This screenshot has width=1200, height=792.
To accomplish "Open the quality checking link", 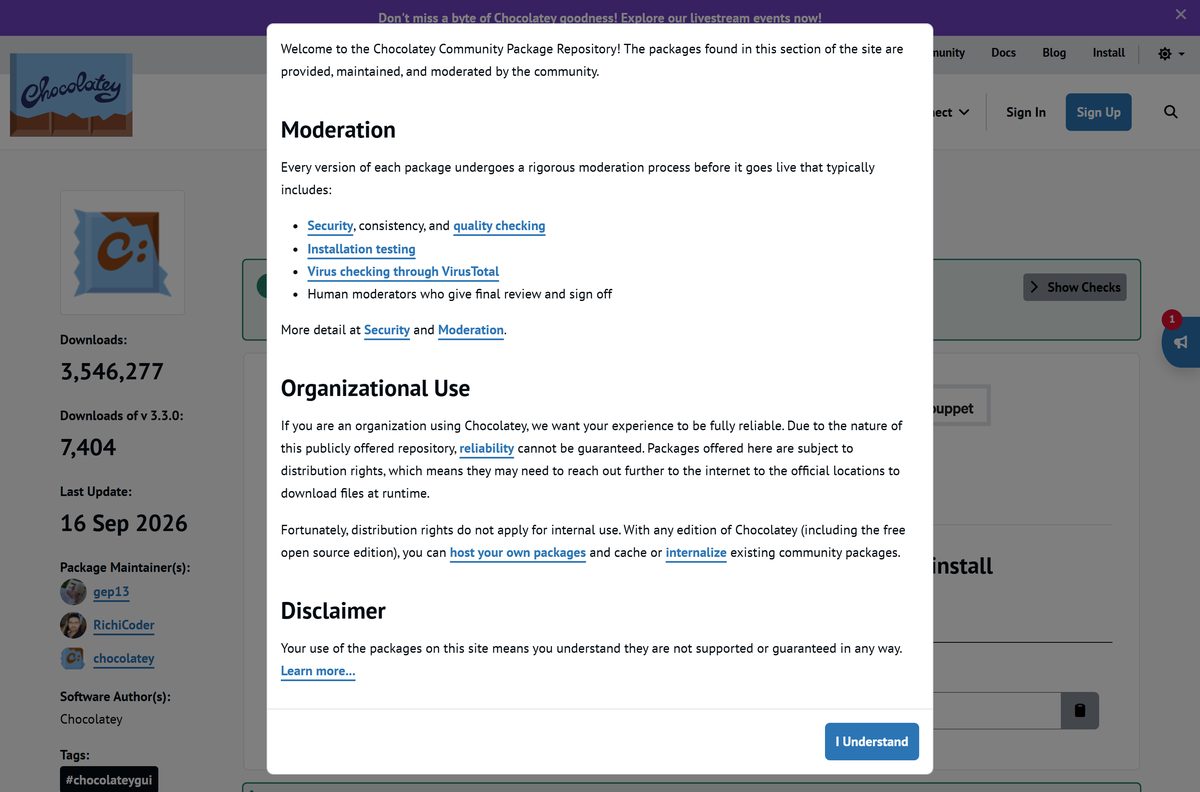I will pyautogui.click(x=499, y=226).
